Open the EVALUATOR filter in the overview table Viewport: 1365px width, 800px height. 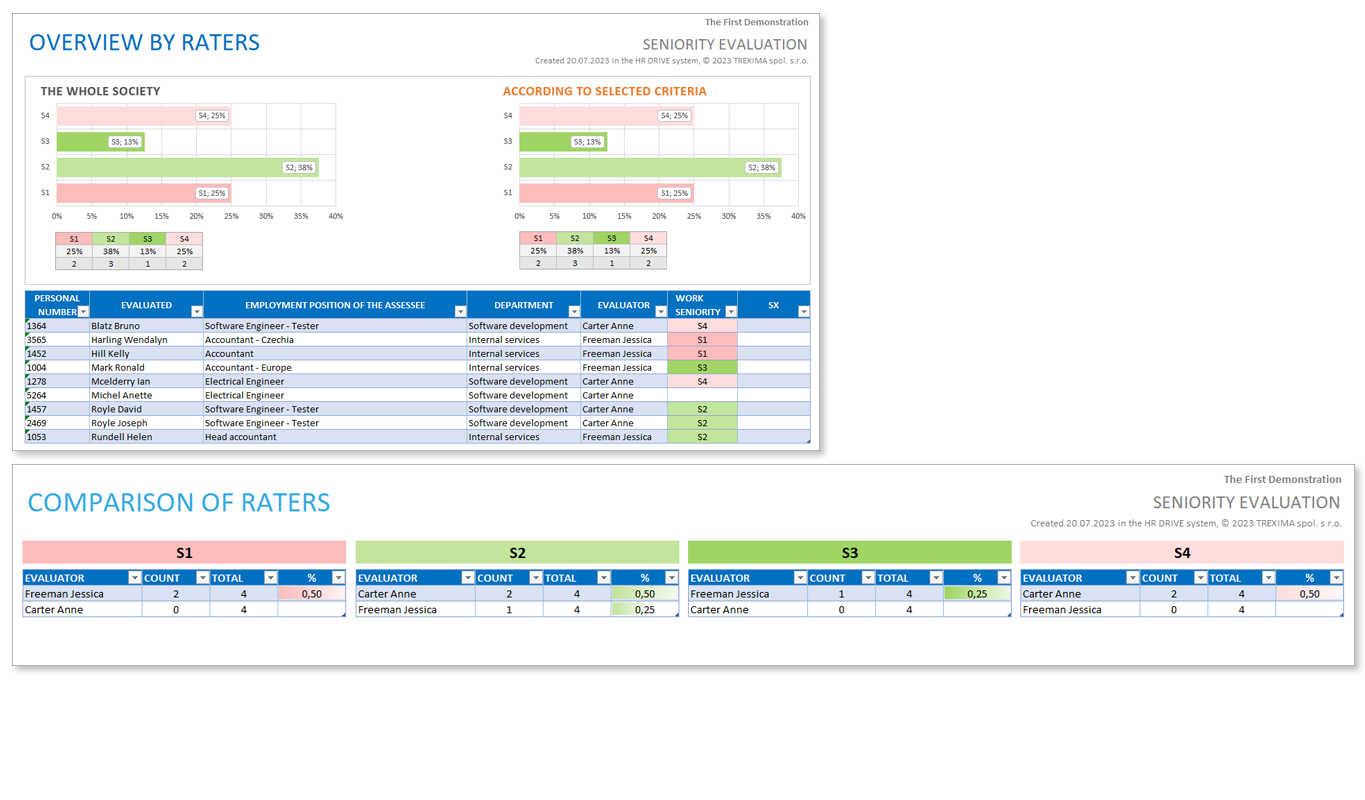click(x=660, y=311)
